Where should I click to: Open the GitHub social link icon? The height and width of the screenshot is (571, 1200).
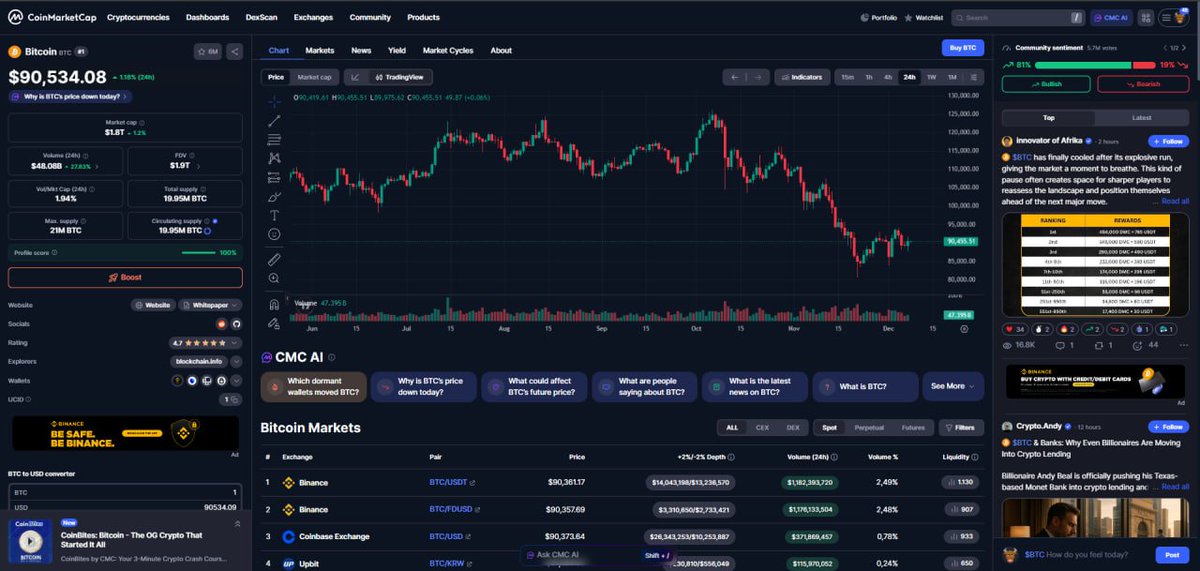[x=237, y=324]
